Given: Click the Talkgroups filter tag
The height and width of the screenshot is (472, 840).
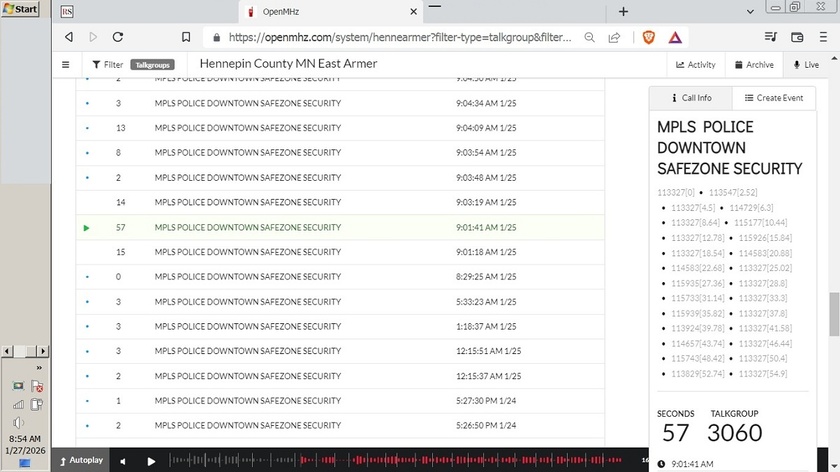Looking at the screenshot, I should point(152,64).
